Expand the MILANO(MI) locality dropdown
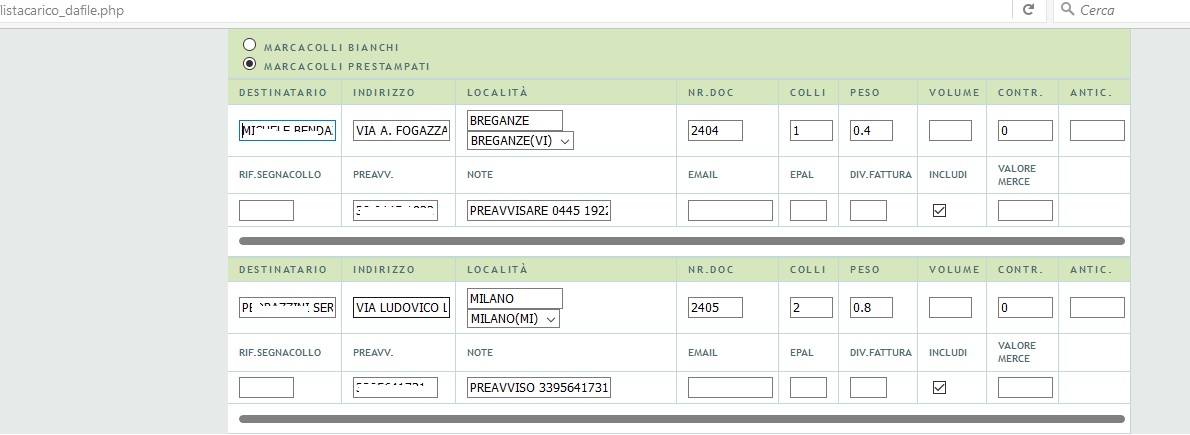 click(514, 319)
